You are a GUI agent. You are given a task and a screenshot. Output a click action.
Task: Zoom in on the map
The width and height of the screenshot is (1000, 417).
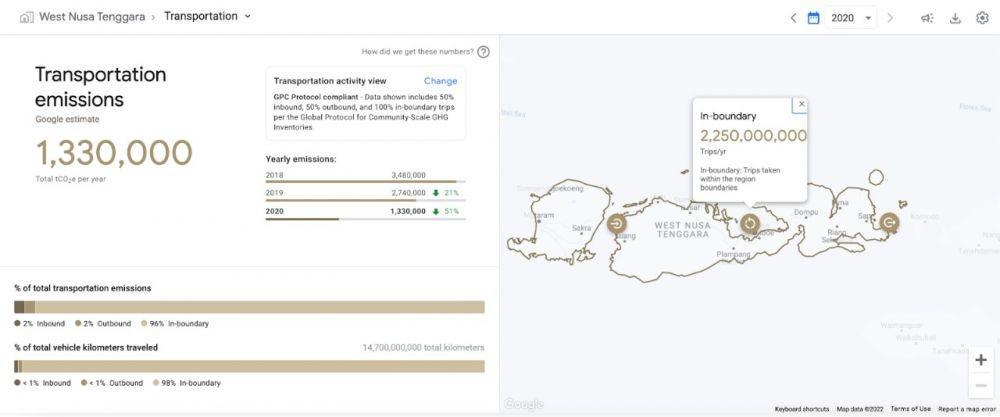981,360
